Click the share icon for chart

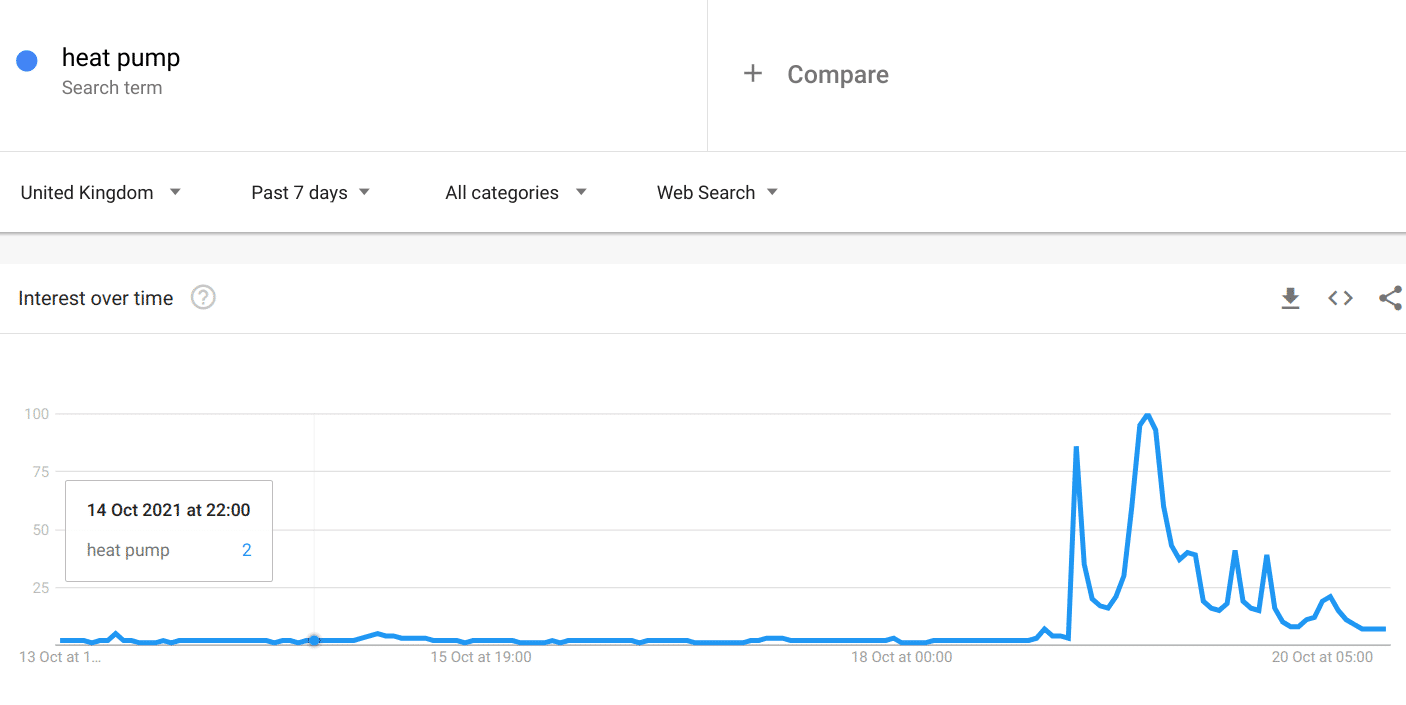point(1390,298)
